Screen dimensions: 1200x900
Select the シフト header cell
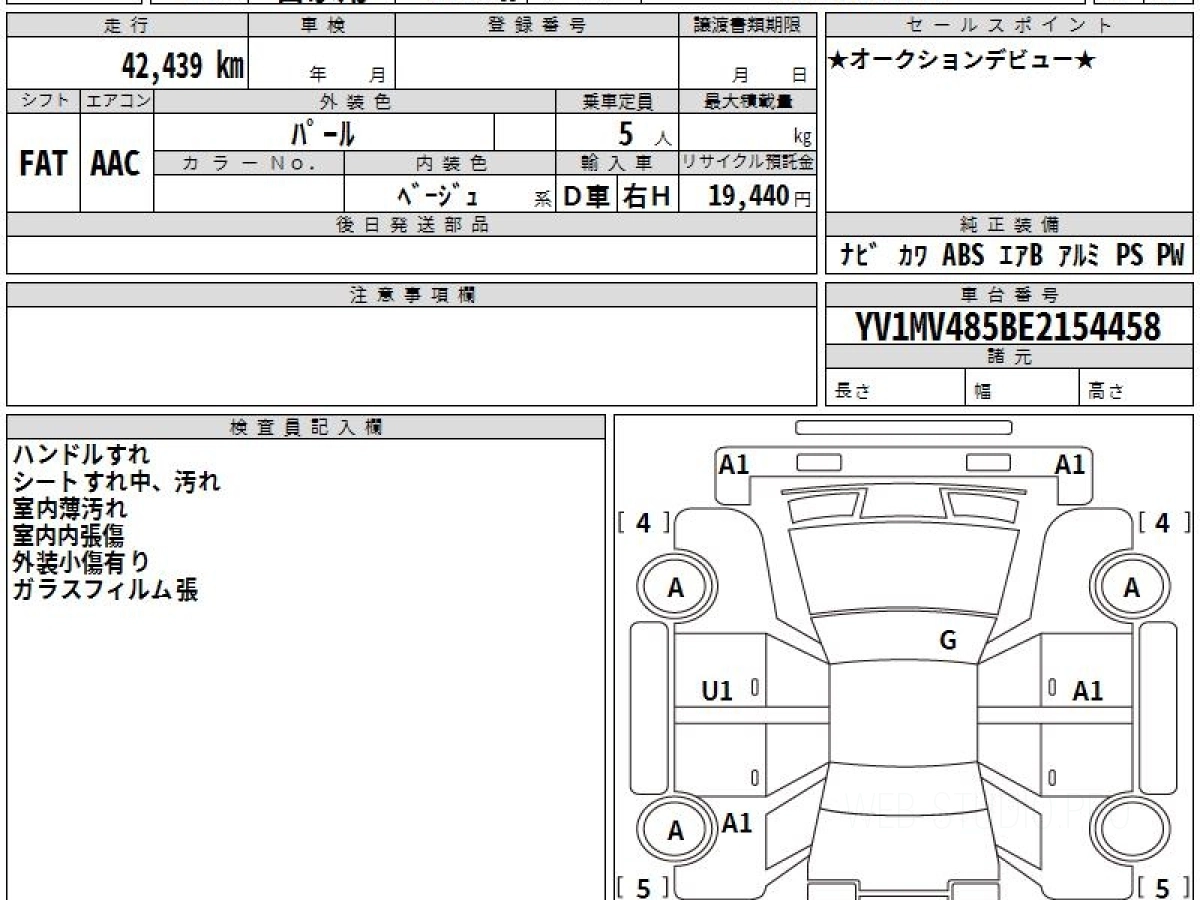[44, 101]
